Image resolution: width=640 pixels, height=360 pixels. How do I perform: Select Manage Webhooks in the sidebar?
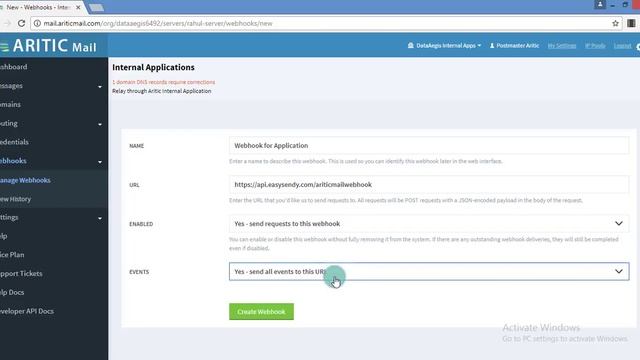[x=25, y=180]
